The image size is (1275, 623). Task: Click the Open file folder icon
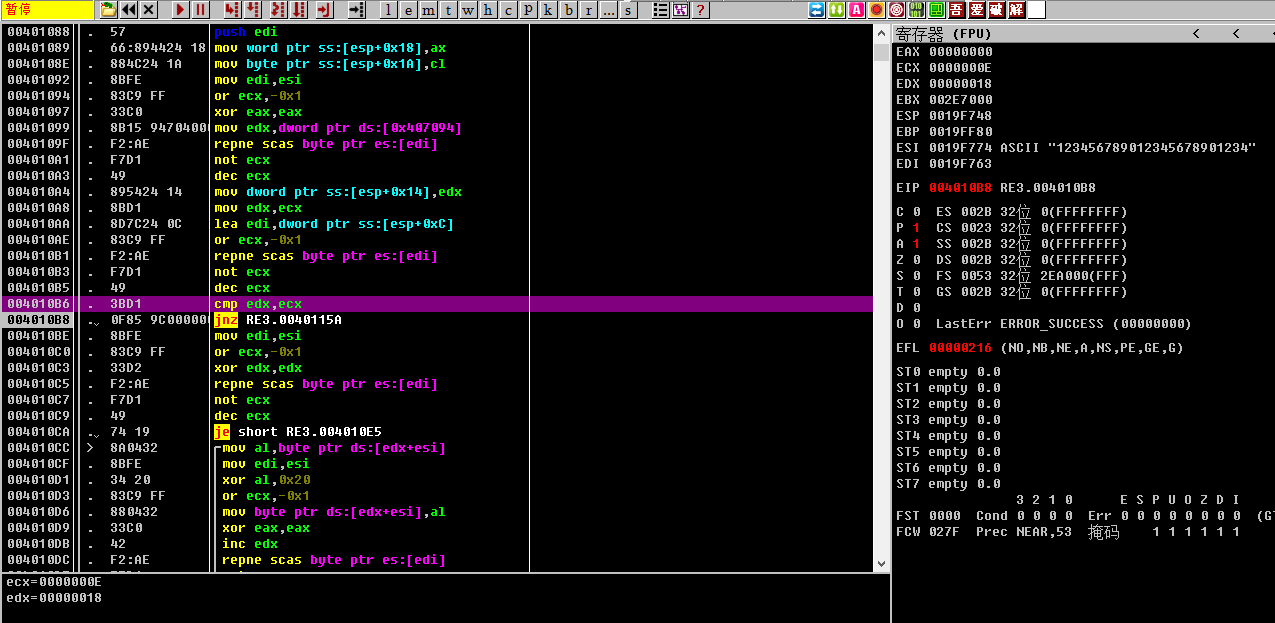tap(108, 10)
